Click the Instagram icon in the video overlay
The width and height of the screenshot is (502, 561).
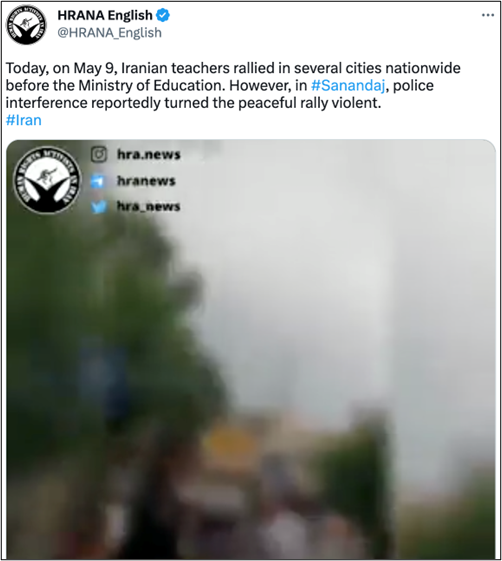coord(99,155)
